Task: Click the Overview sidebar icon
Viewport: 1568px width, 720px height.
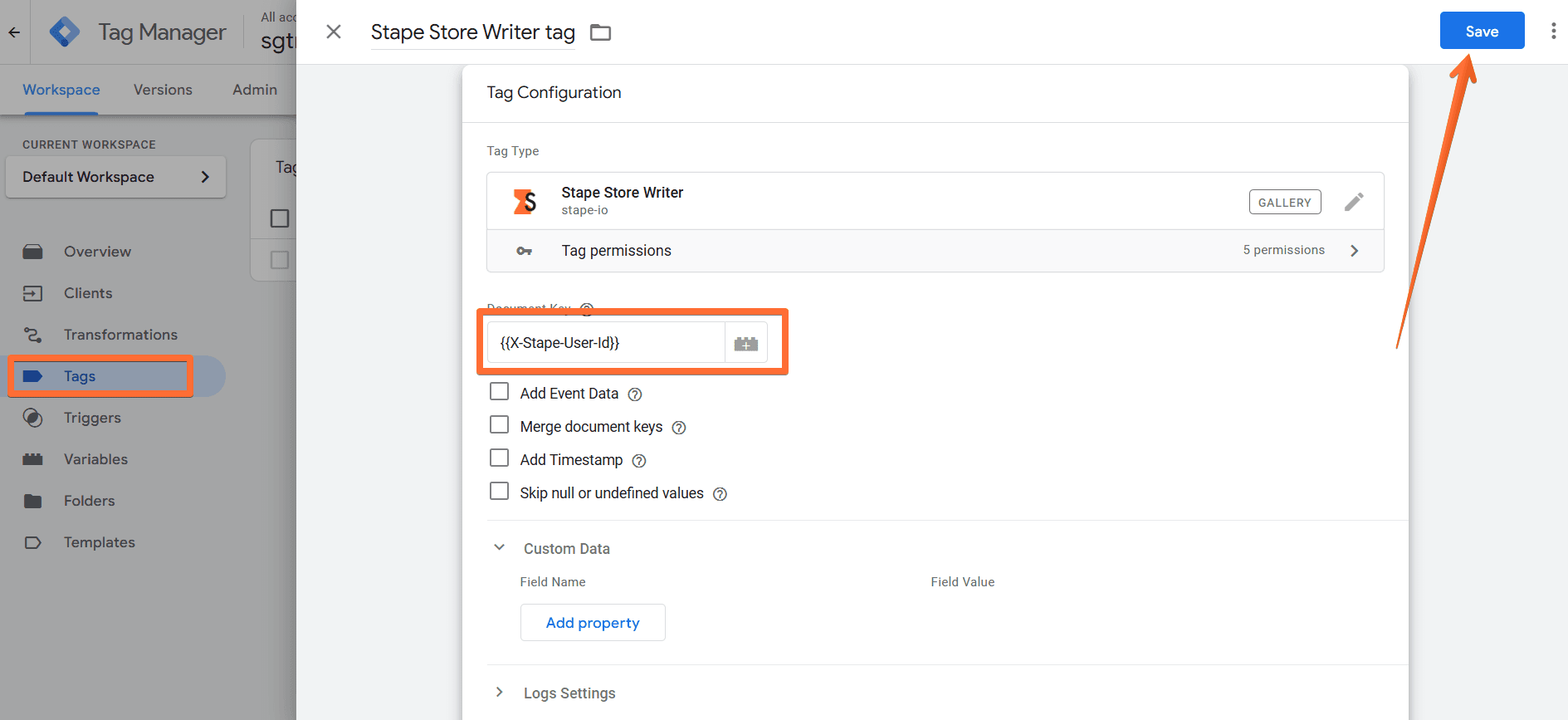Action: tap(32, 252)
